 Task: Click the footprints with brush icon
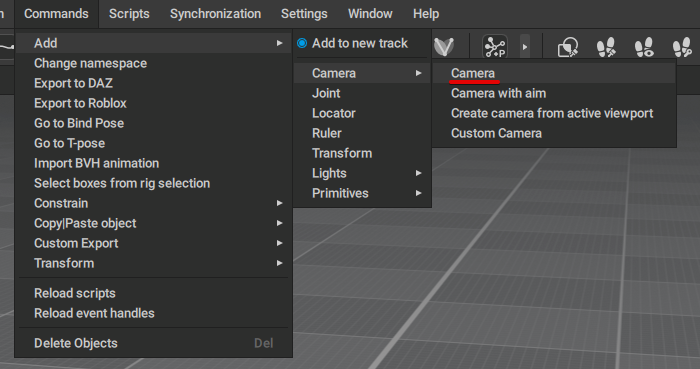click(x=606, y=47)
